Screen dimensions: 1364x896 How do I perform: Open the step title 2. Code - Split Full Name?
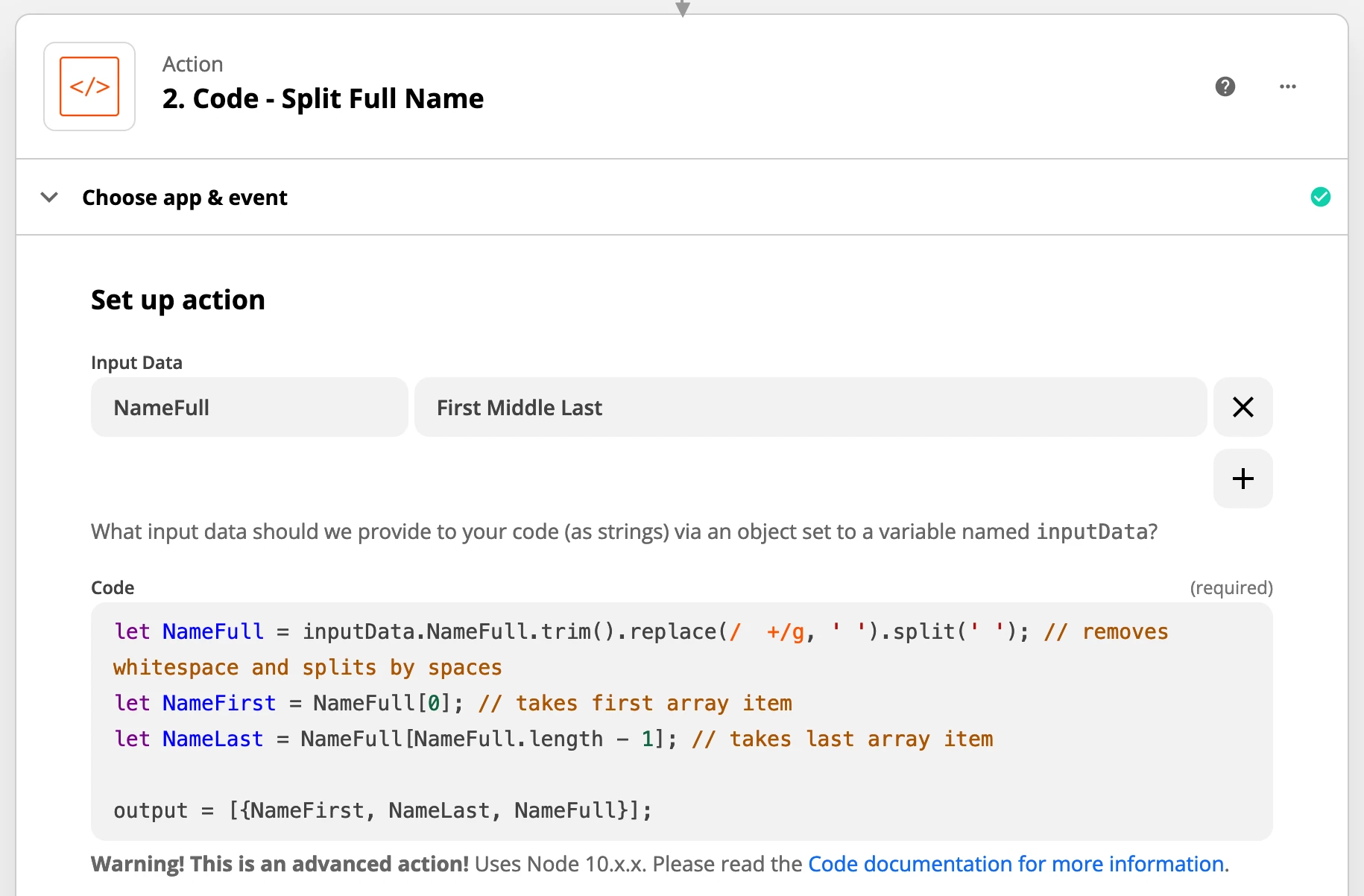[323, 98]
